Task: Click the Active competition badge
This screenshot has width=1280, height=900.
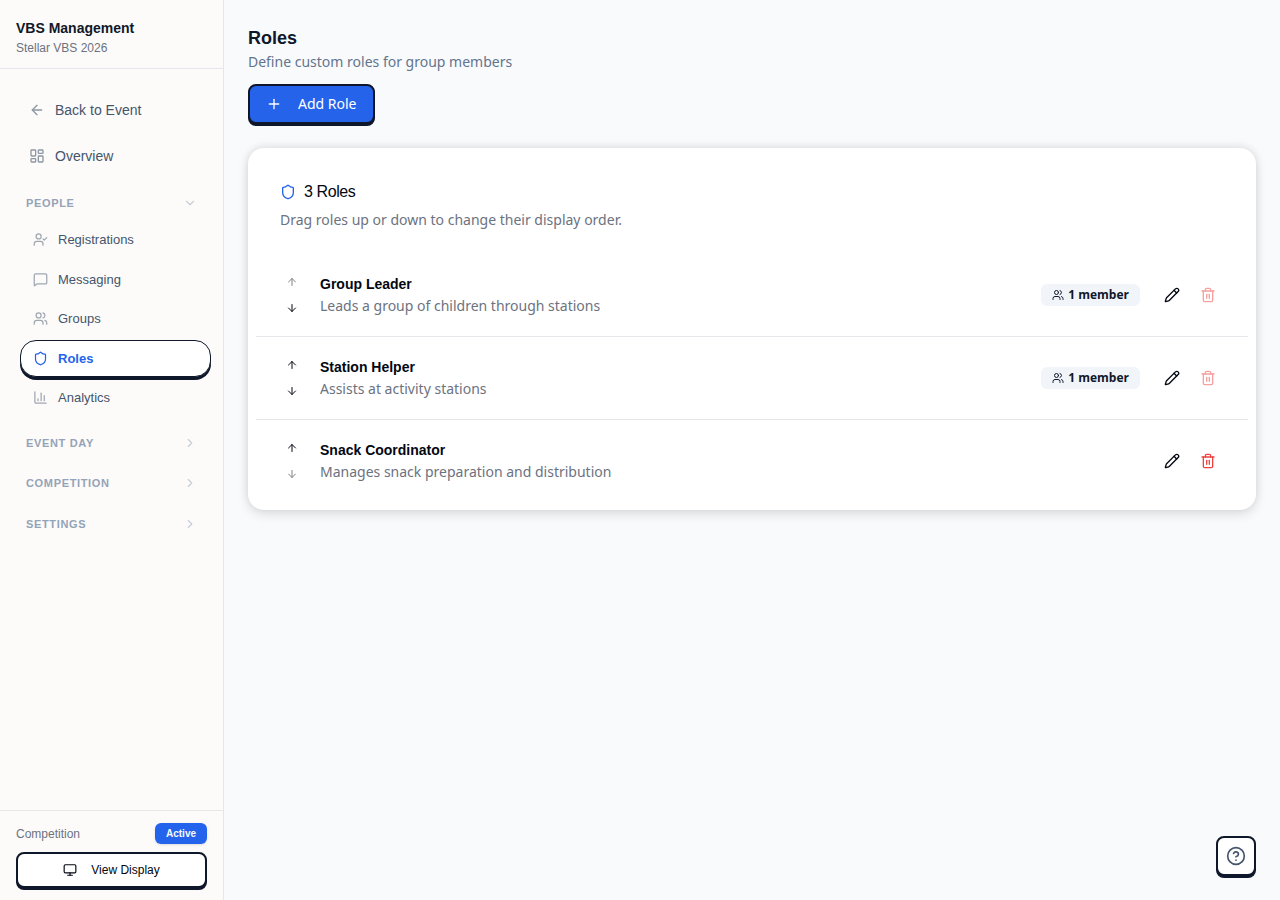Action: point(180,833)
